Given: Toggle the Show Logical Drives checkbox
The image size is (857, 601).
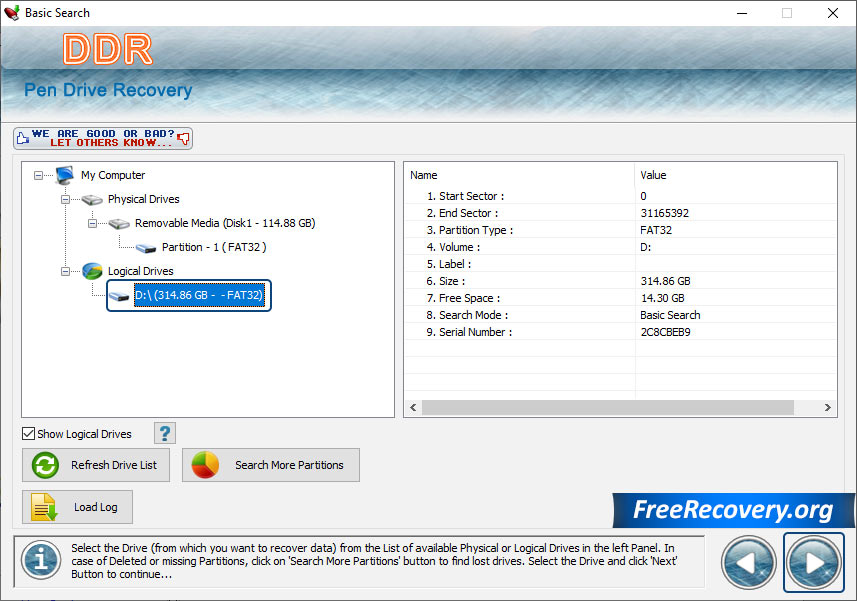Looking at the screenshot, I should [28, 434].
